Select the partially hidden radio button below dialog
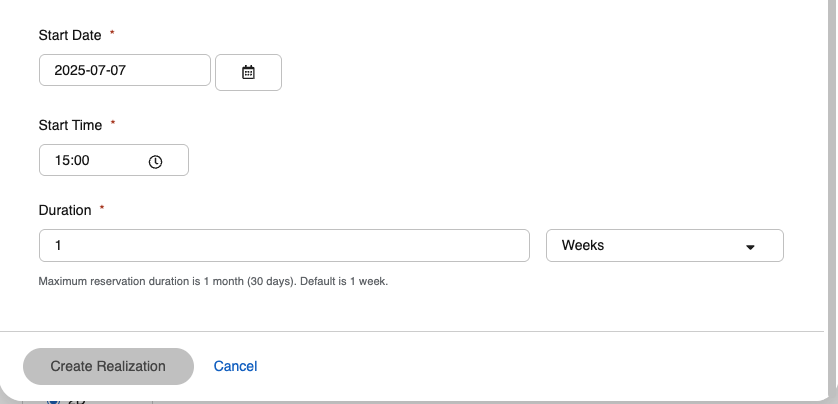838x404 pixels. point(53,400)
